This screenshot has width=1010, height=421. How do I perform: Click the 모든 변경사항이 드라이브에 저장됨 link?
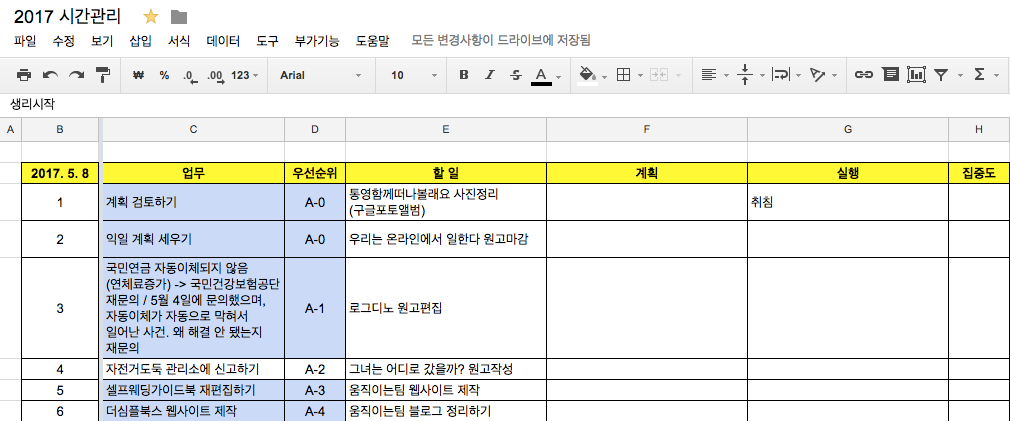(501, 41)
